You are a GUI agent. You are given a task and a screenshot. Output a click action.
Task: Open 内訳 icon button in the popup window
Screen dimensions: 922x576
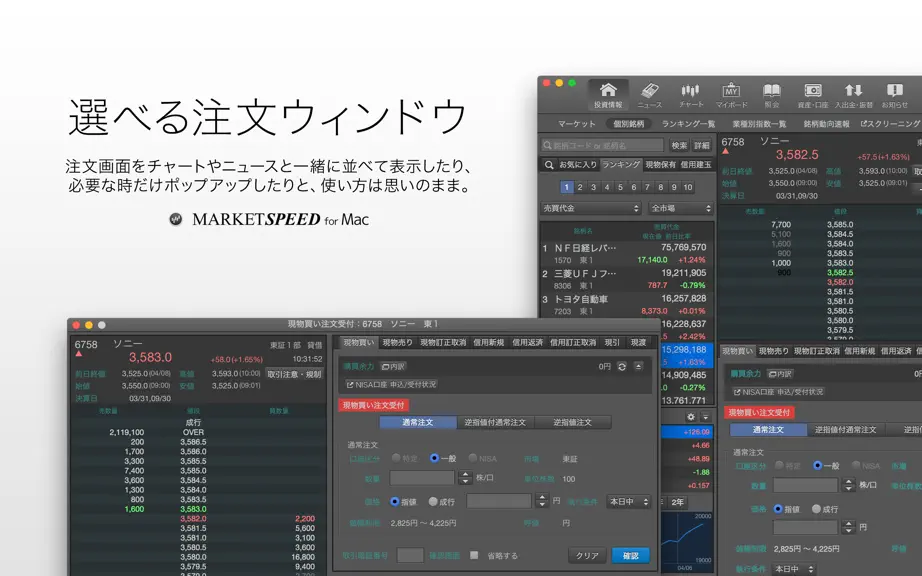(393, 366)
